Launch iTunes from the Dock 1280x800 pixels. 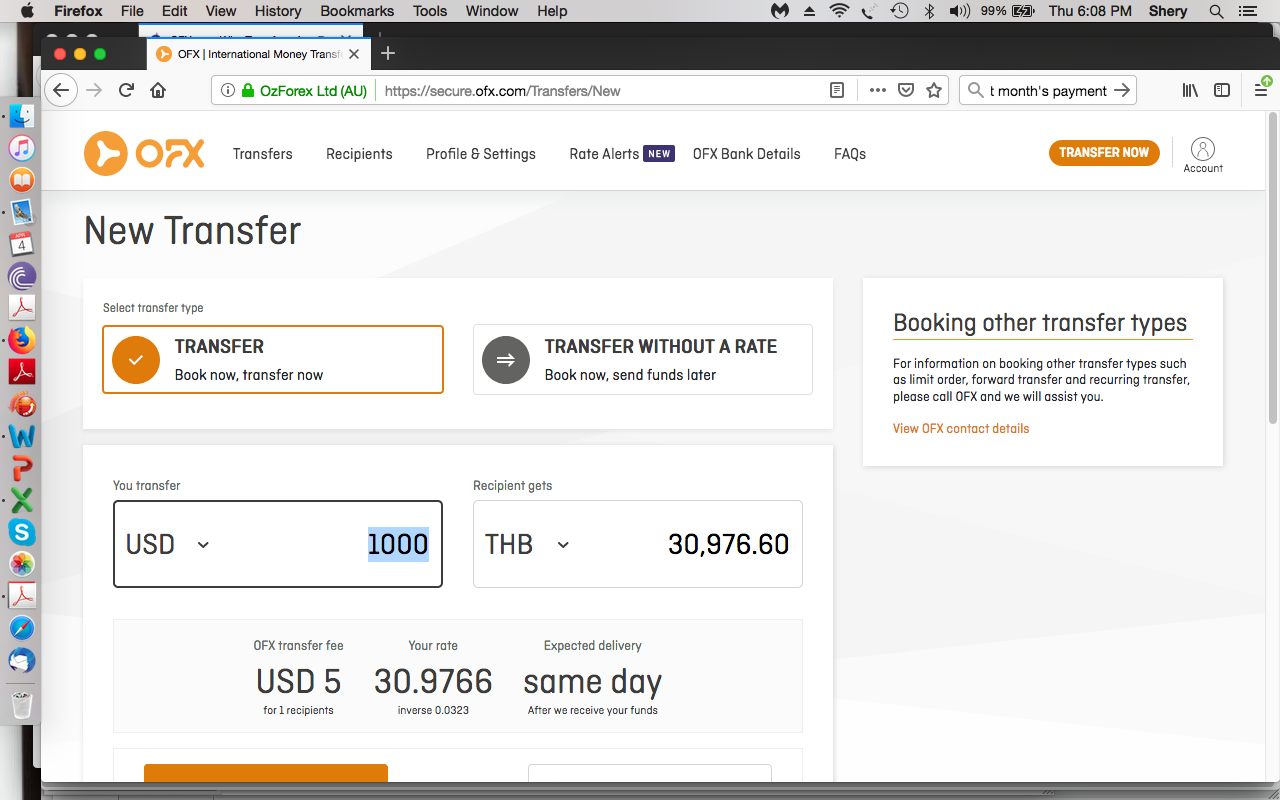coord(22,148)
